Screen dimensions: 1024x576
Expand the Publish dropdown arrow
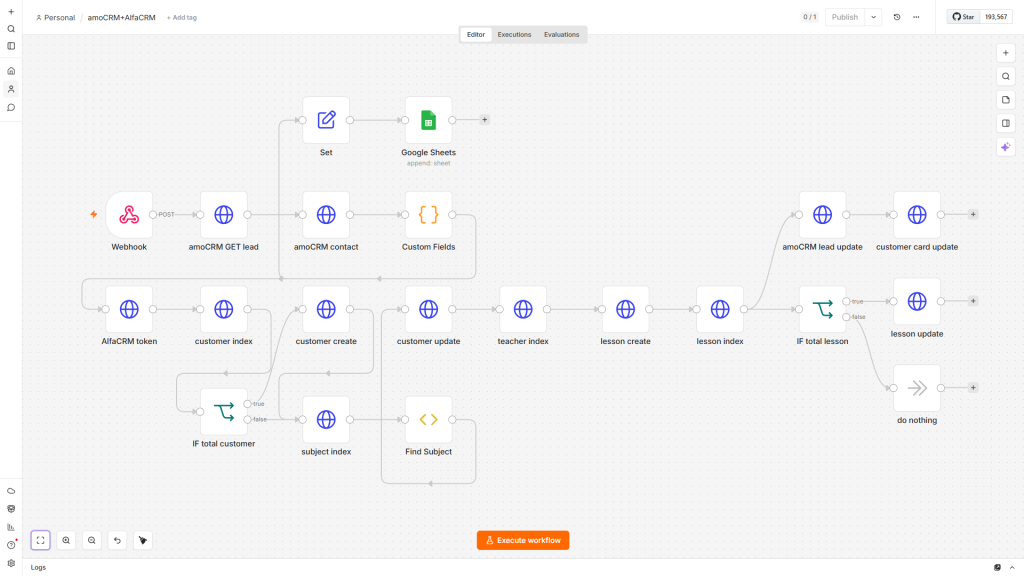[x=873, y=17]
